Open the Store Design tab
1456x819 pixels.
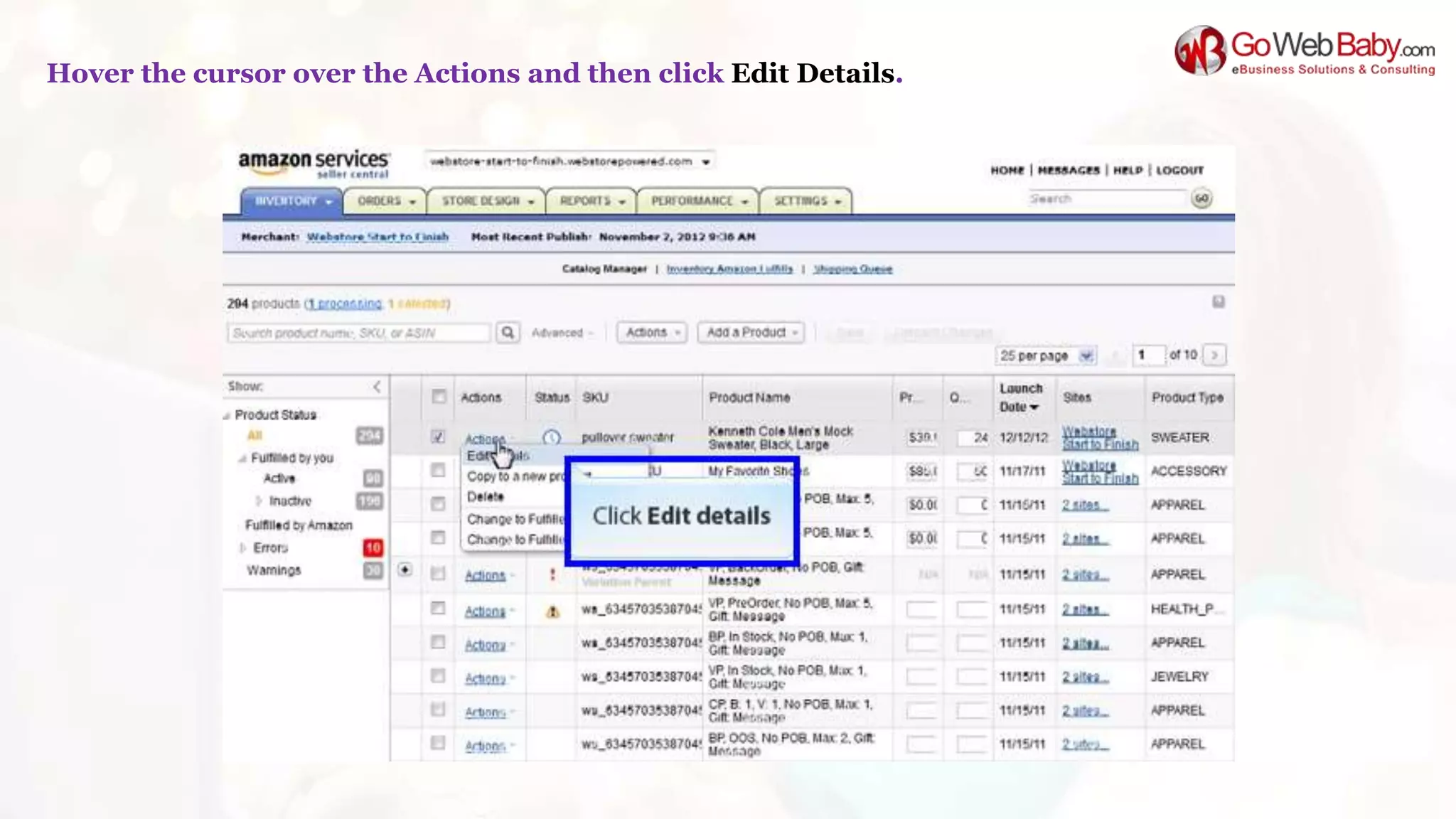486,201
